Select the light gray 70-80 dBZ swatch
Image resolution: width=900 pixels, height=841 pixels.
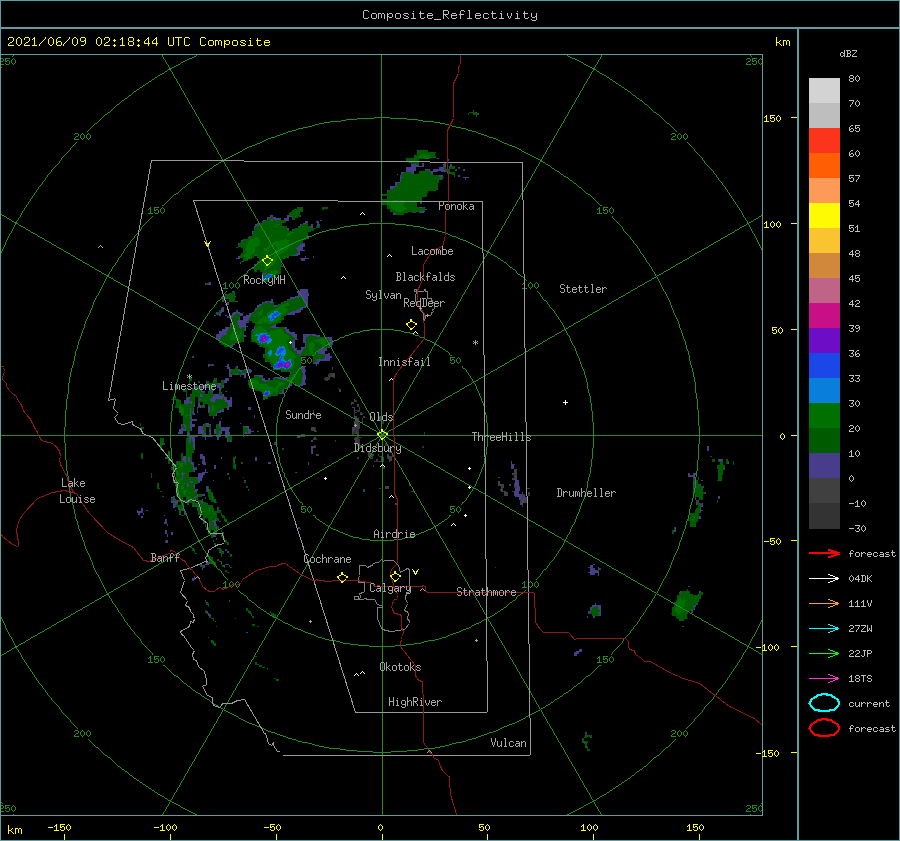click(824, 90)
